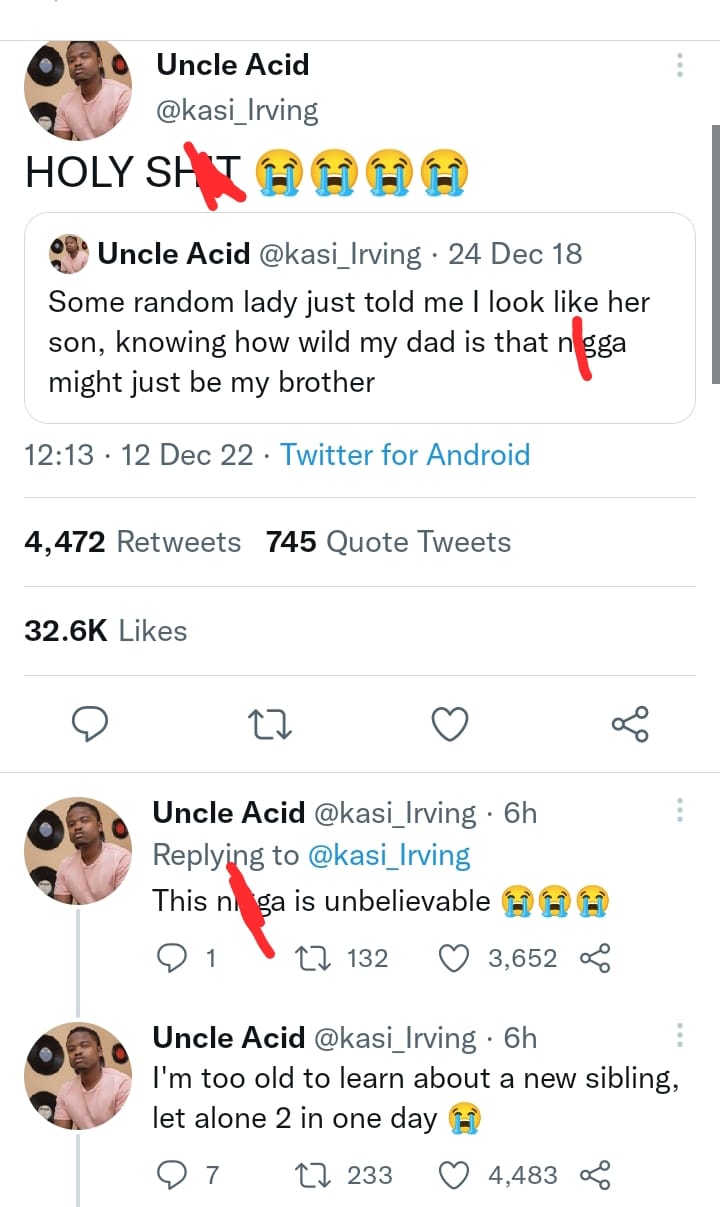View the 32.6K Likes list
Image resolution: width=720 pixels, height=1207 pixels.
tap(105, 631)
